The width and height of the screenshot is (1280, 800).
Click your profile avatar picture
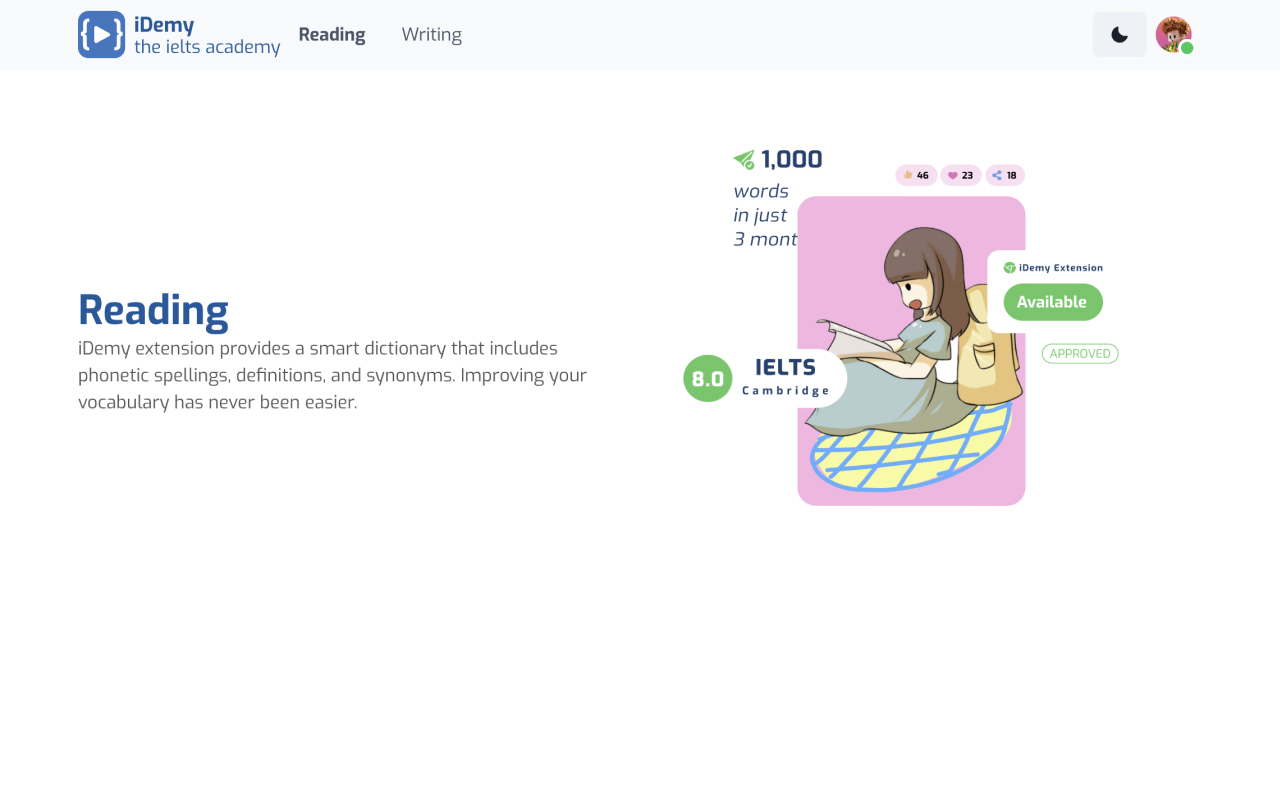1173,34
